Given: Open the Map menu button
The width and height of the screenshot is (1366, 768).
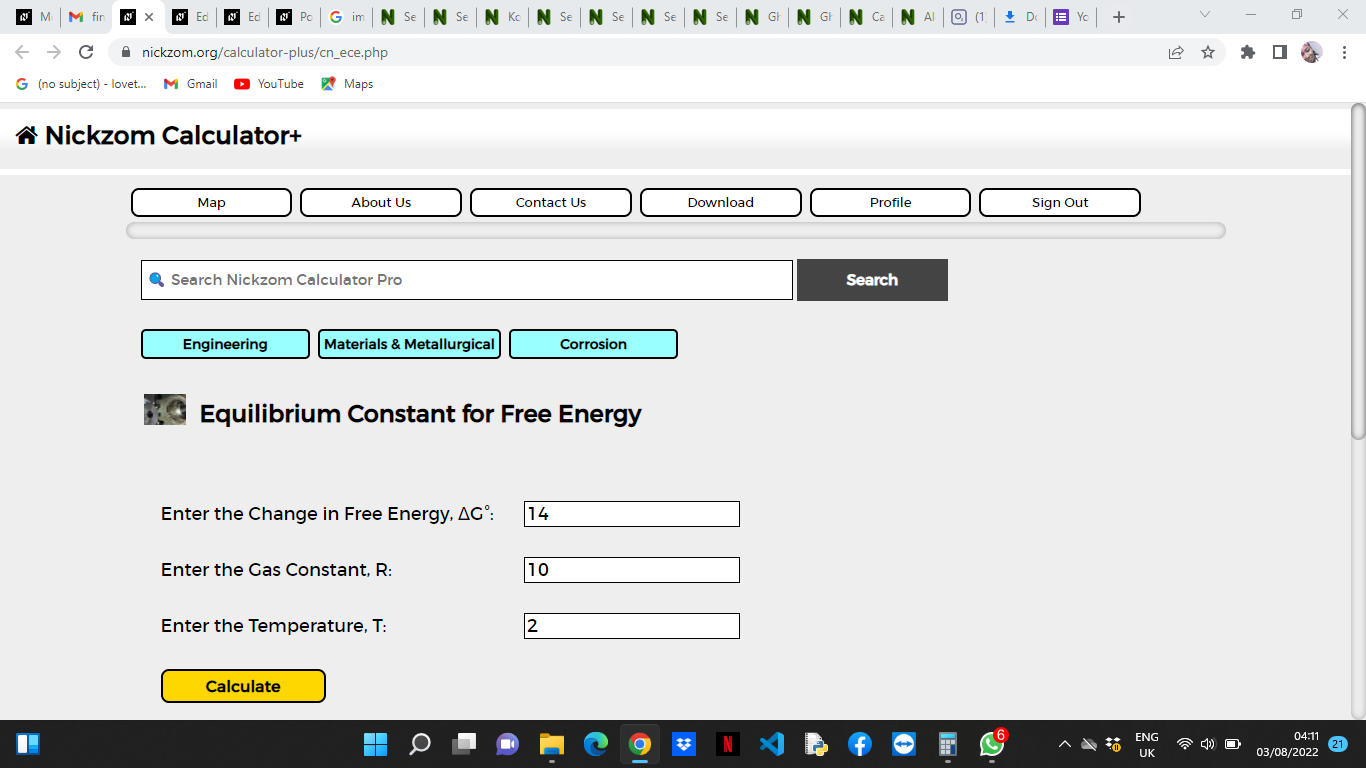Looking at the screenshot, I should pyautogui.click(x=211, y=202).
